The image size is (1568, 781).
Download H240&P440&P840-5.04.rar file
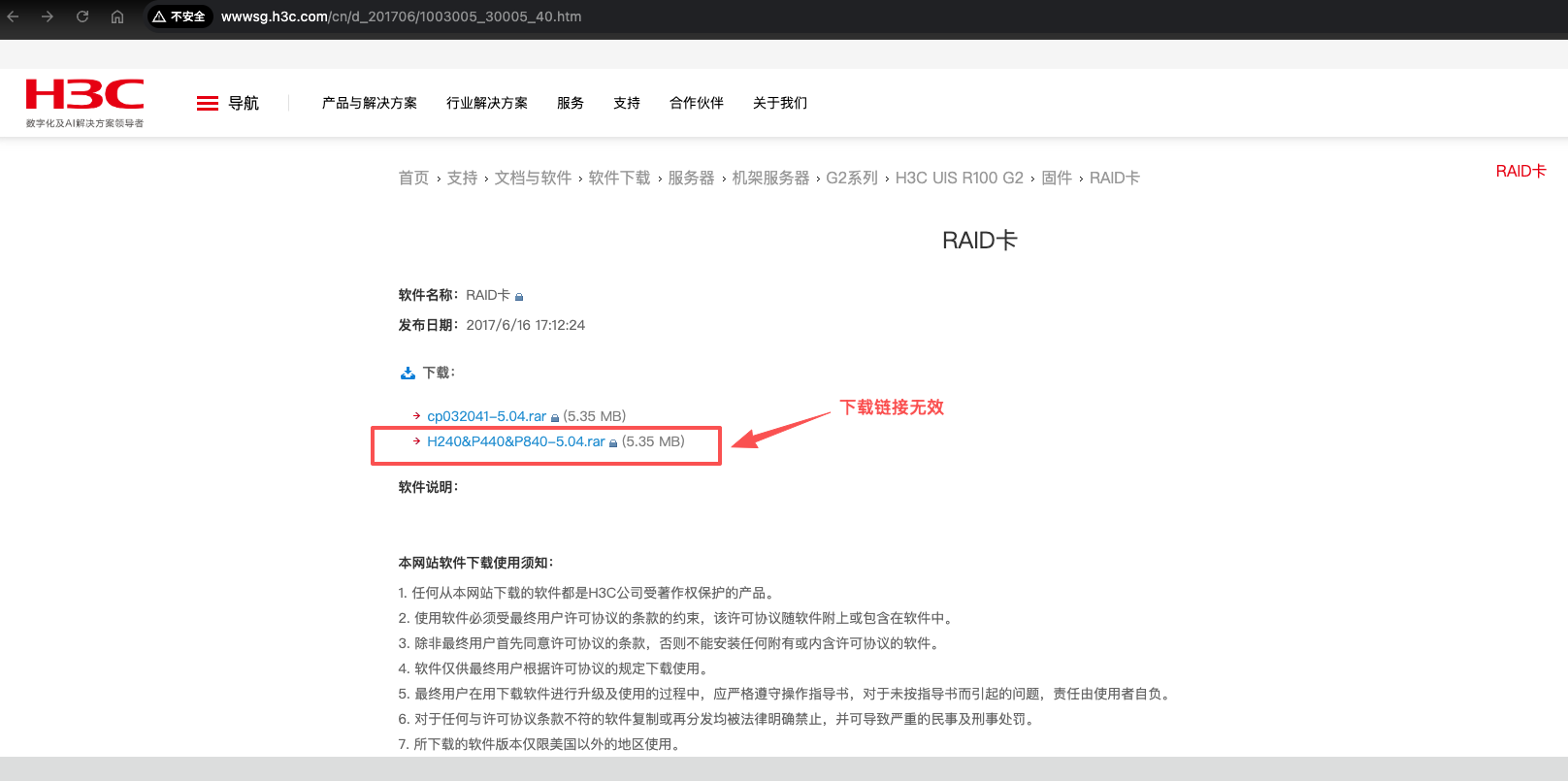coord(515,441)
